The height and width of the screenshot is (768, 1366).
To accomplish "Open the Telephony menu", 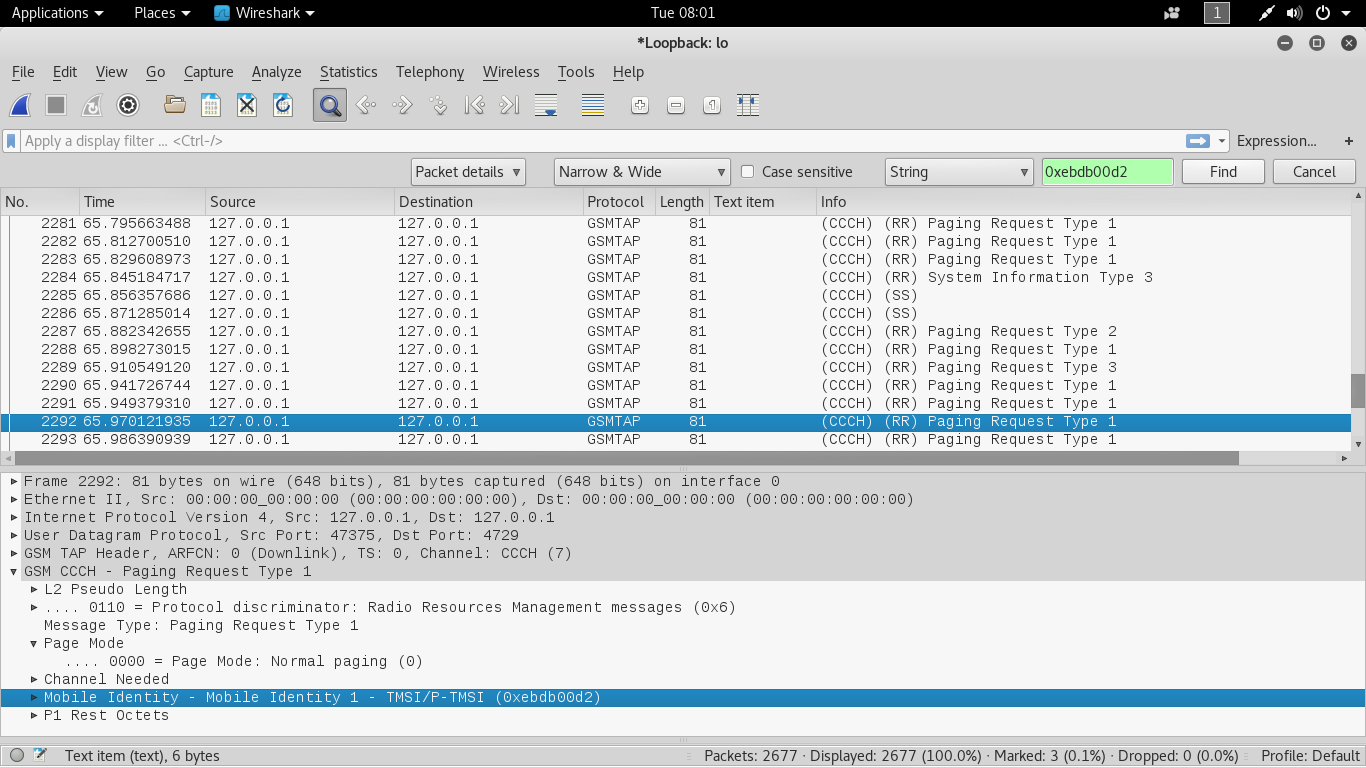I will (430, 72).
